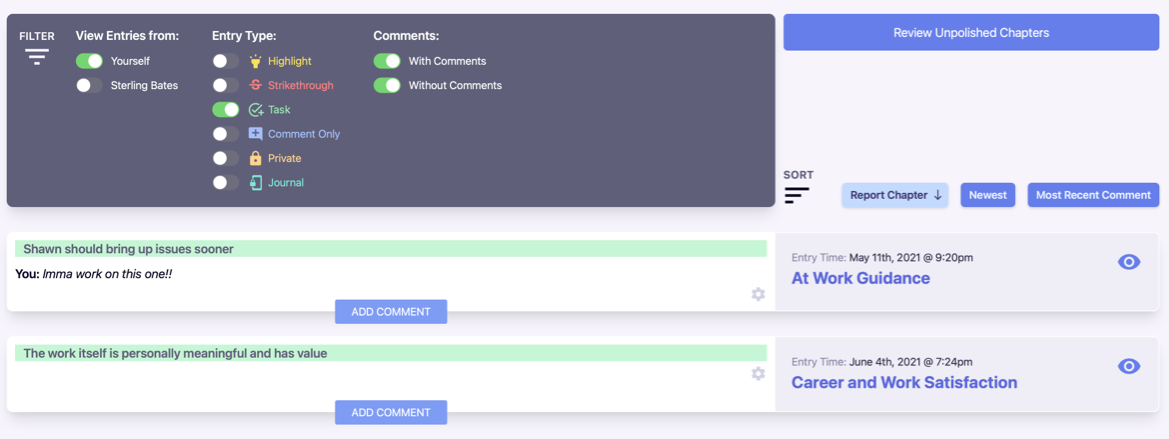Open gear settings for Shawn entry
1169x439 pixels.
(758, 294)
